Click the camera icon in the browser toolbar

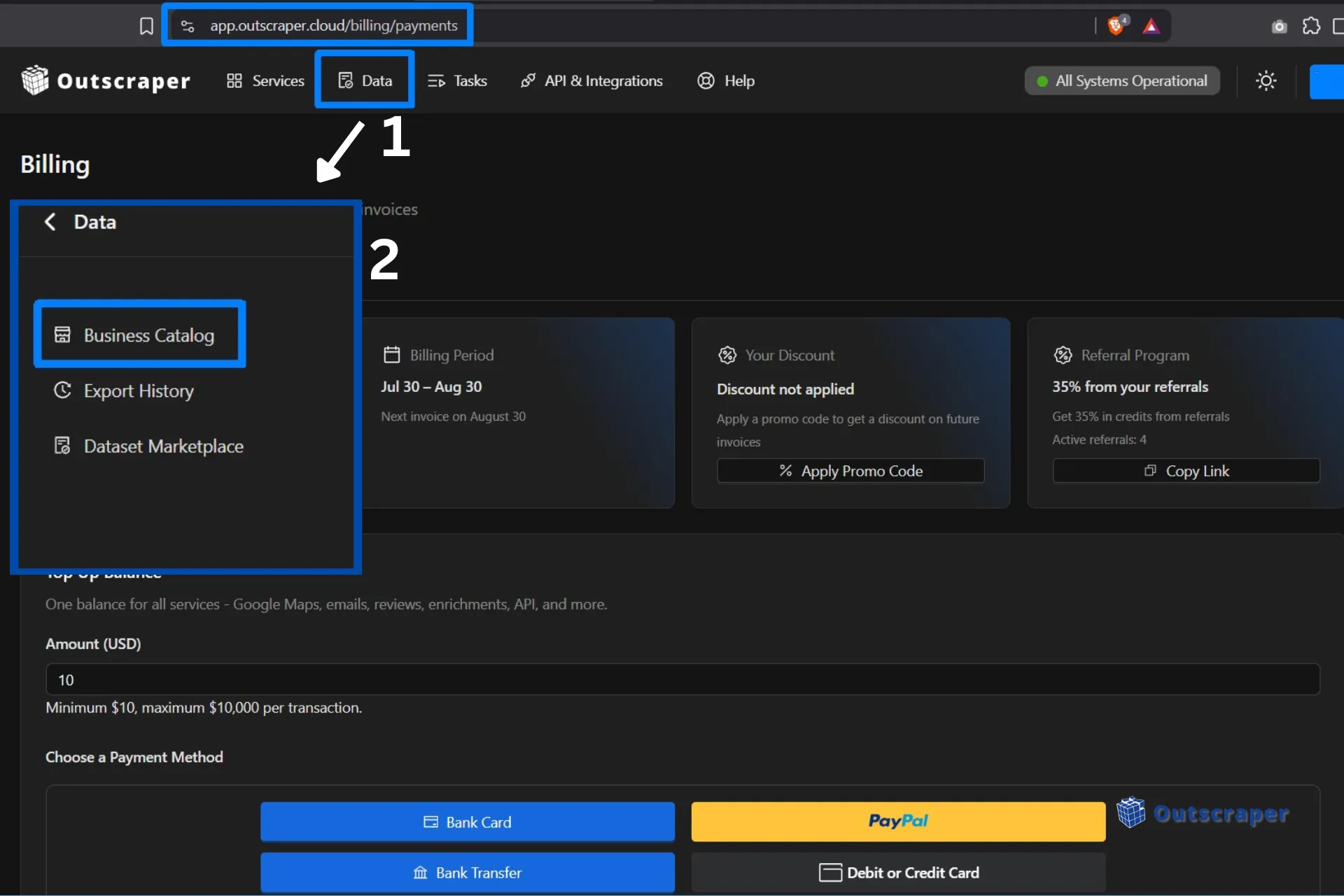pos(1279,27)
